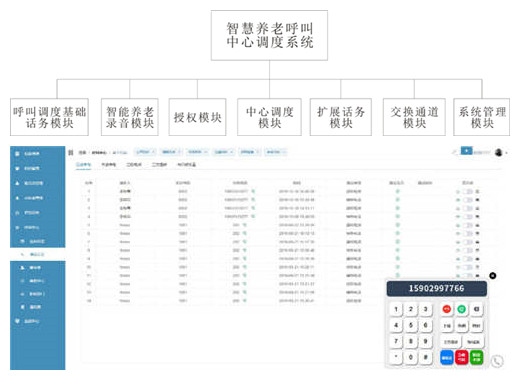
Task: Toggle the switch in the first table row
Action: pos(468,192)
